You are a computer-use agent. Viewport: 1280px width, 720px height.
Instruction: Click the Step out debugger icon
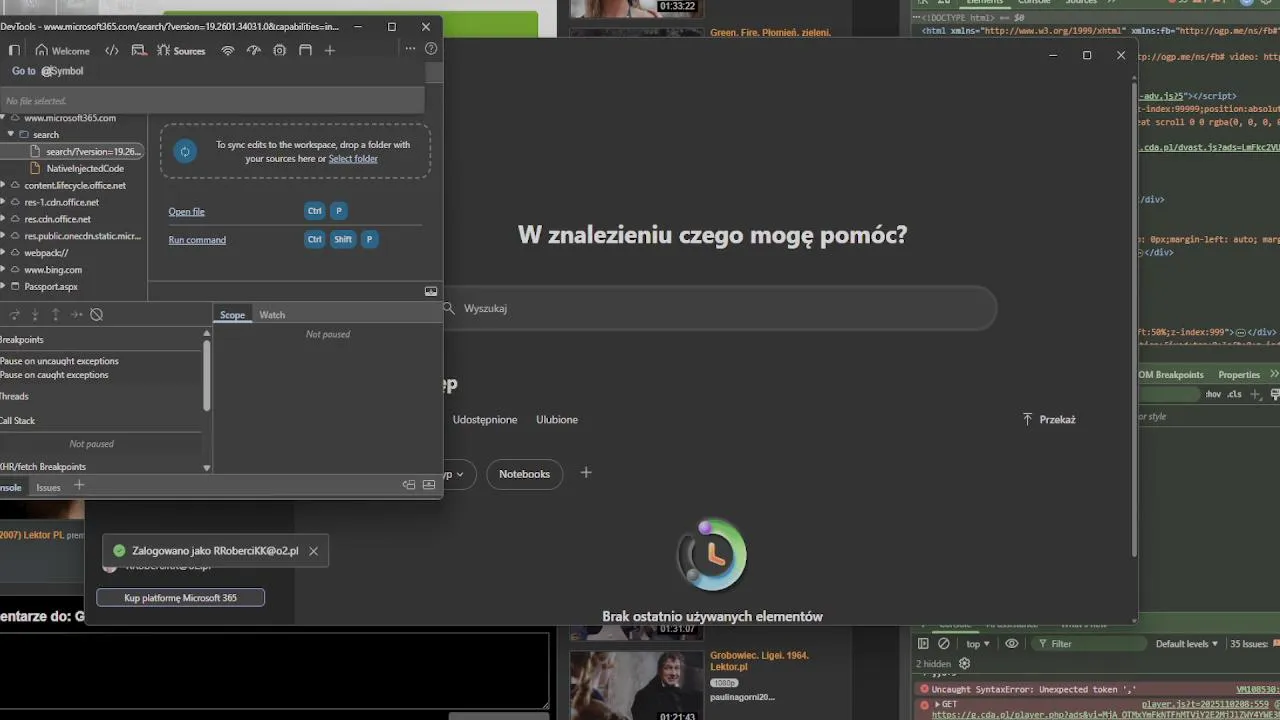coord(55,315)
